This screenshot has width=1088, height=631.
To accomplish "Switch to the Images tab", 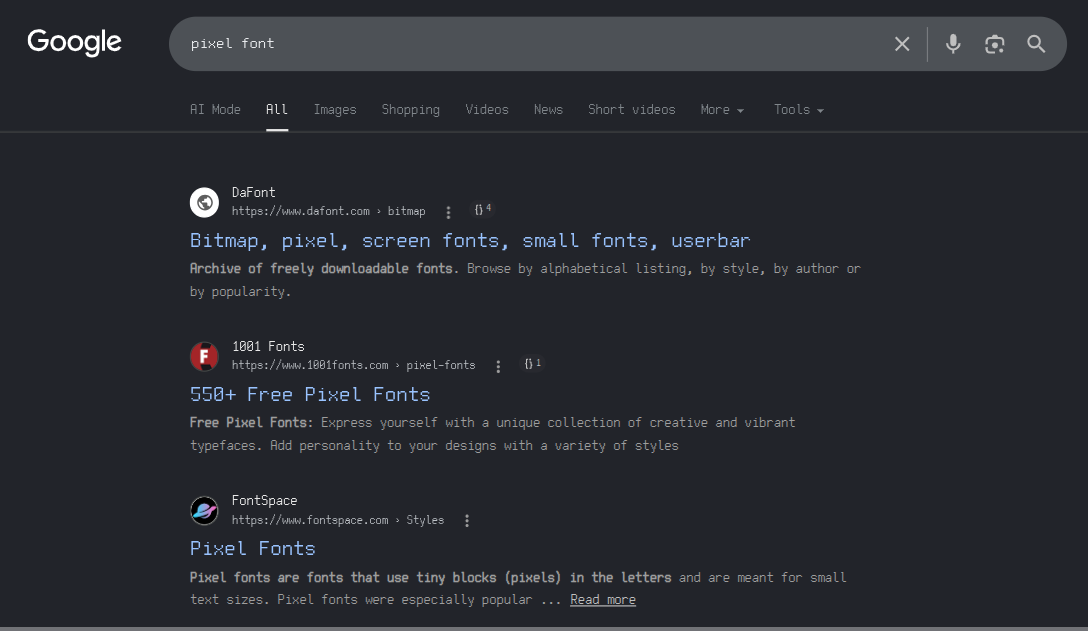I will [x=334, y=110].
